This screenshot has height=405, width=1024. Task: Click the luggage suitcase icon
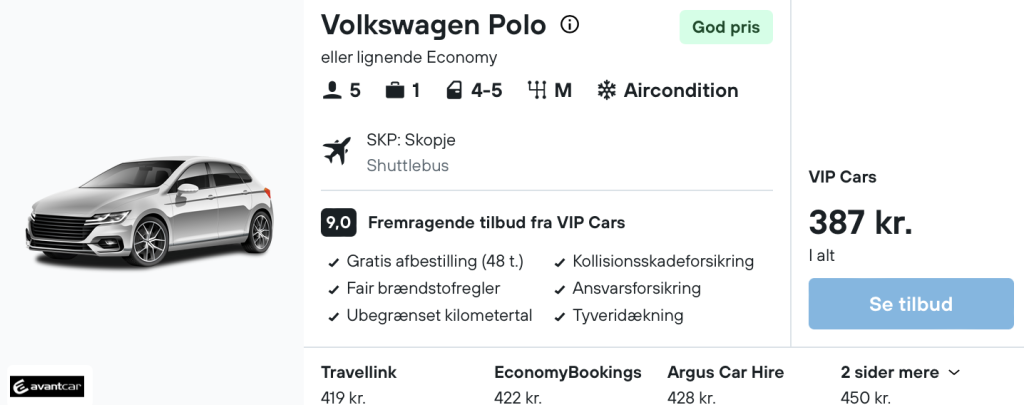[394, 91]
